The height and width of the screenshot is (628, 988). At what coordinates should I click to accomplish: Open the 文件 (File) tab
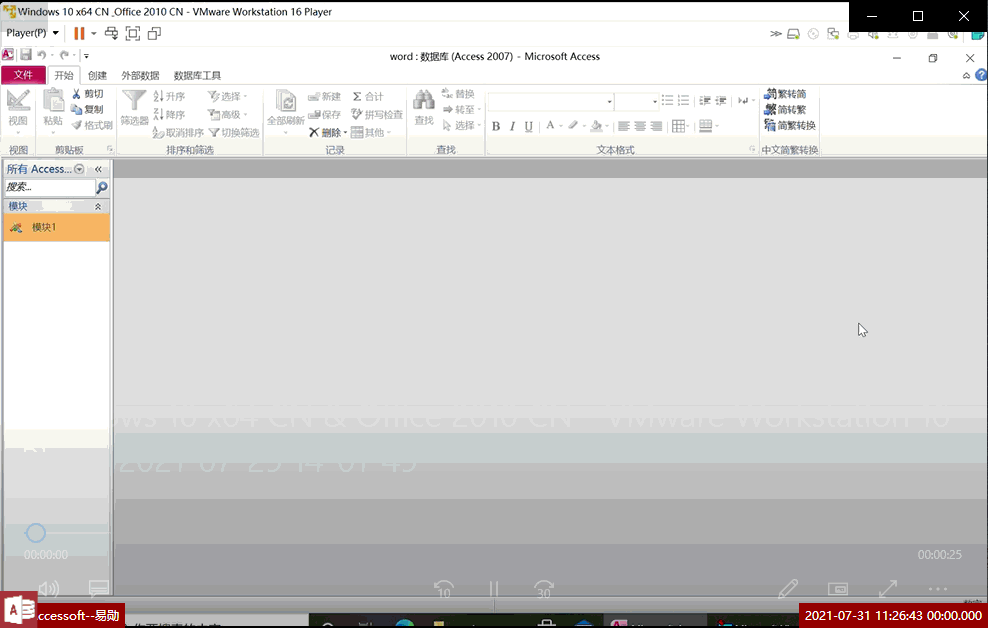pyautogui.click(x=23, y=75)
